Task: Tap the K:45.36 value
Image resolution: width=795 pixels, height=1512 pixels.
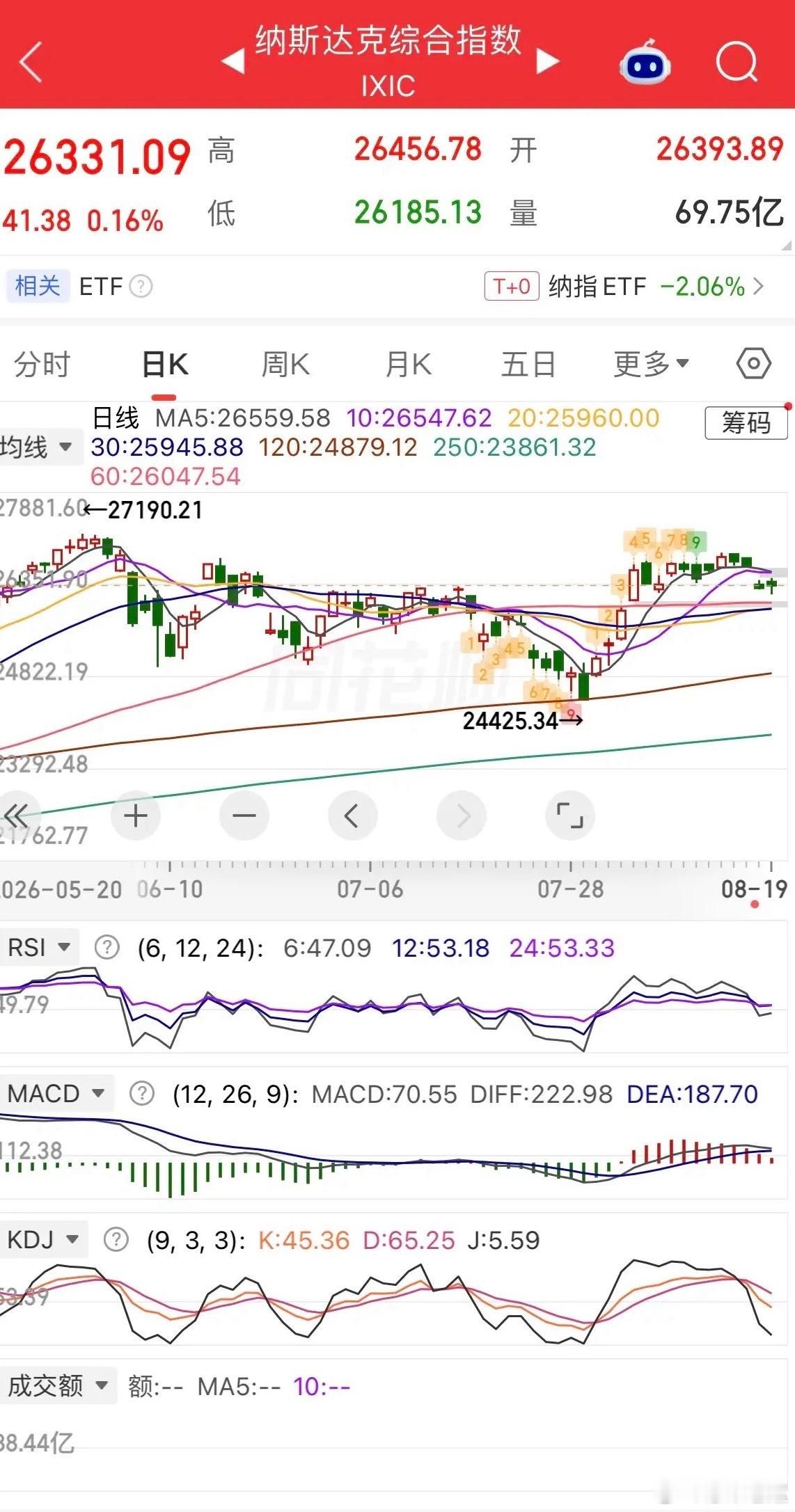Action: coord(304,1241)
